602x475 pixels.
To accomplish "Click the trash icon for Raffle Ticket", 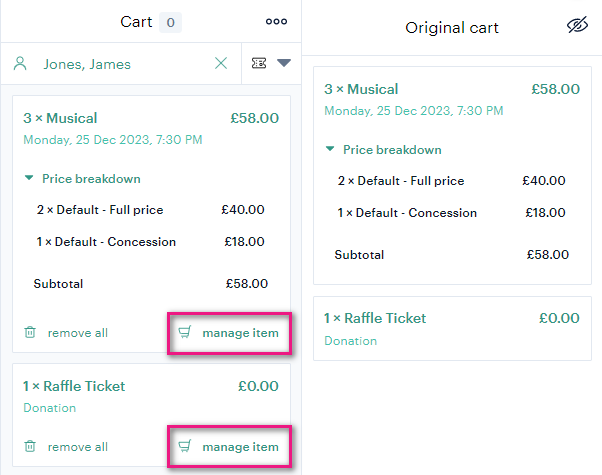I will click(x=30, y=446).
